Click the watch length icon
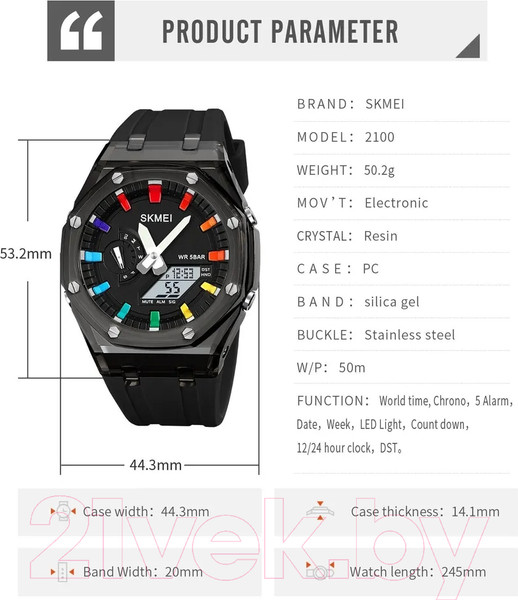The height and width of the screenshot is (600, 518). (320, 571)
